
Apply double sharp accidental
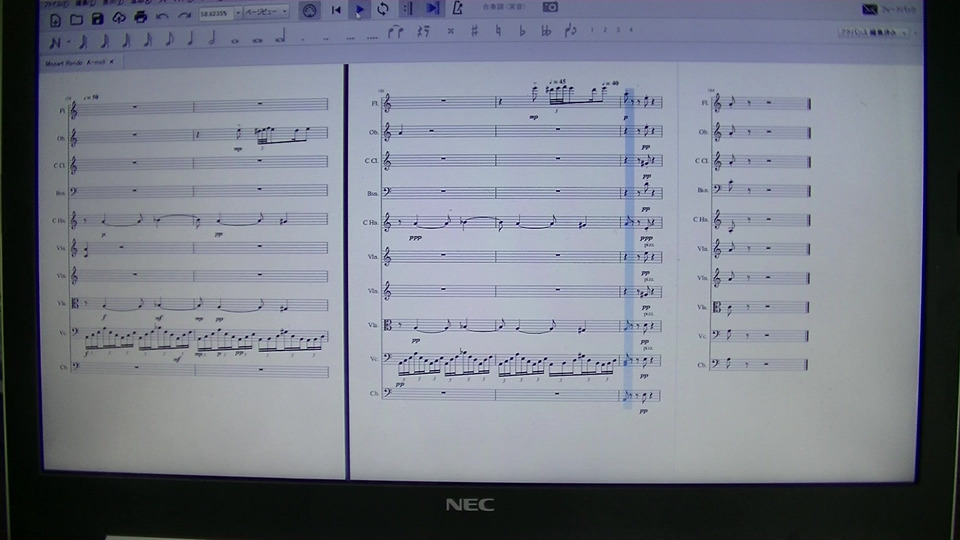(450, 31)
